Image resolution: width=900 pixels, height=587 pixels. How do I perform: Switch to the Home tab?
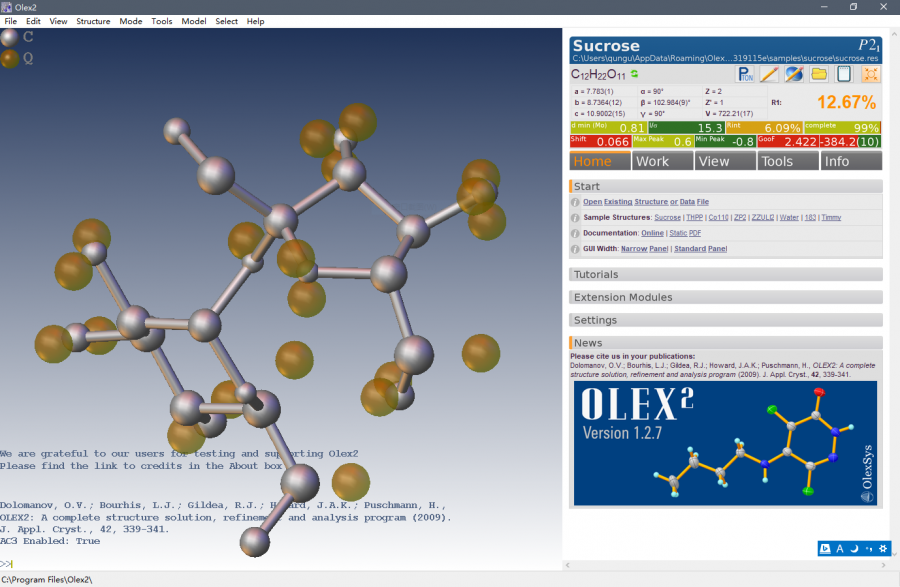[x=600, y=161]
